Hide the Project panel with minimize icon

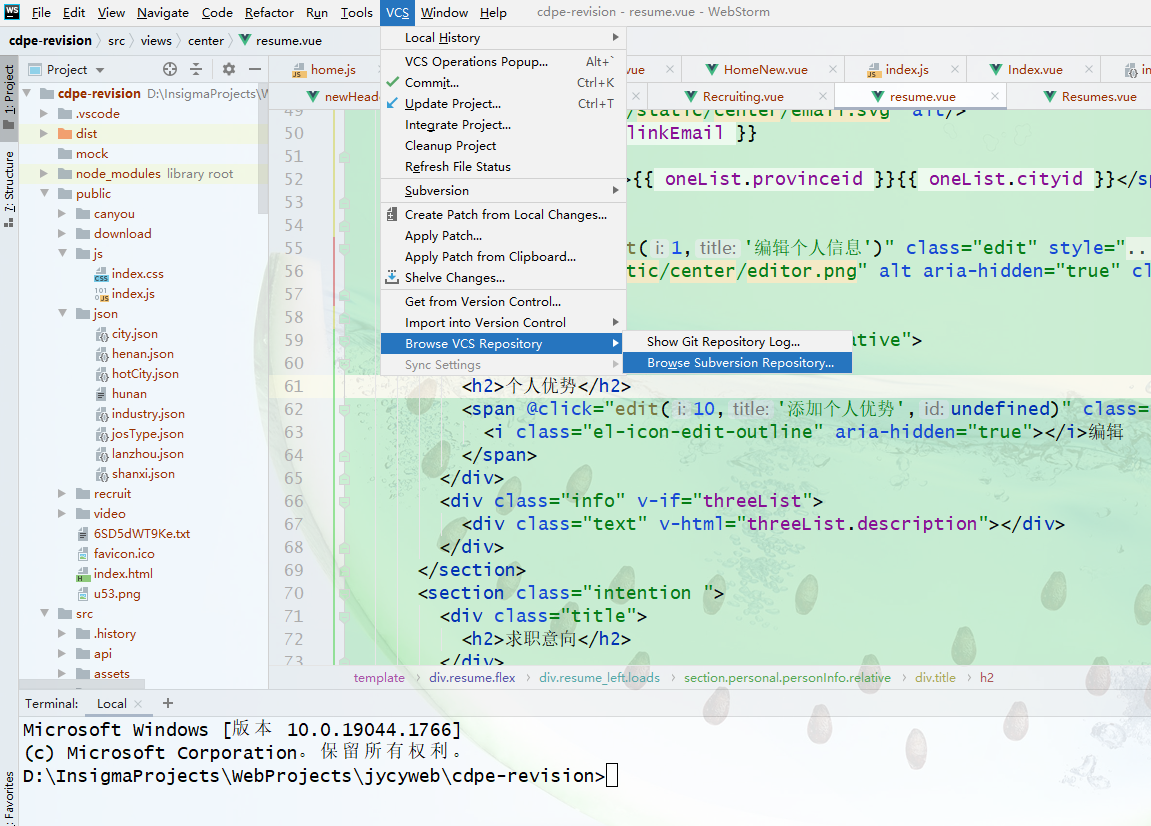point(255,69)
